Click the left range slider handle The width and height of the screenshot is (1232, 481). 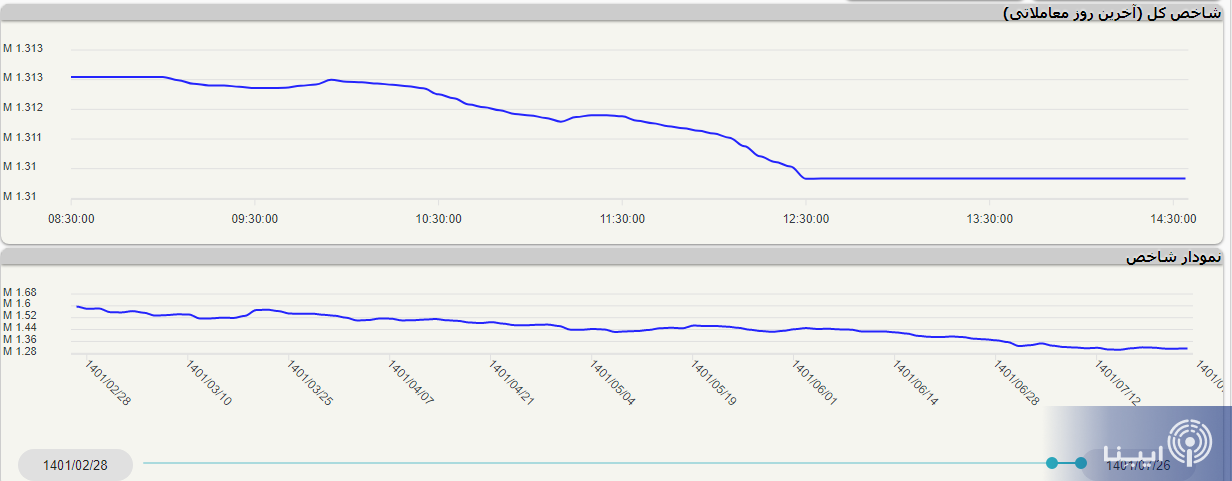1052,463
